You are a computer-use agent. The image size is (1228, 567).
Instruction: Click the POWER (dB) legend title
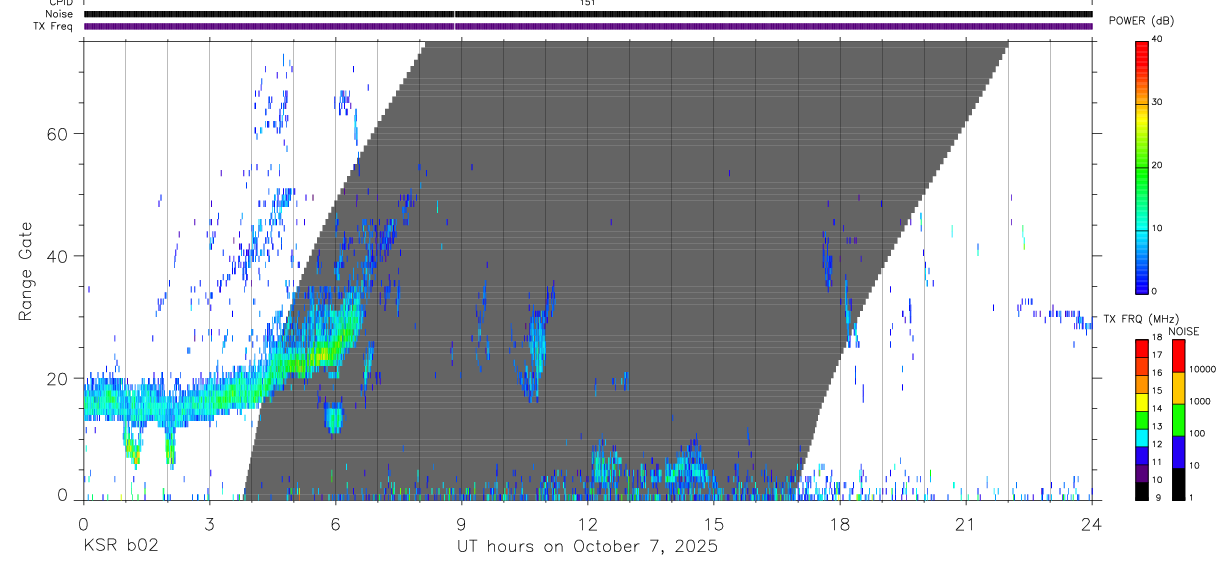tap(1141, 21)
